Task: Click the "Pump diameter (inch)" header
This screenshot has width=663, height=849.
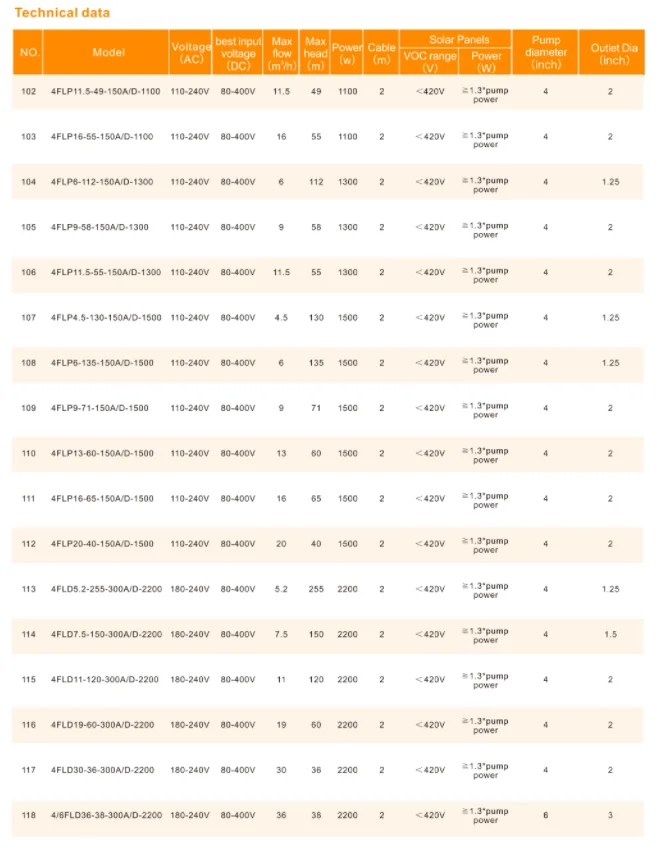Action: 546,53
